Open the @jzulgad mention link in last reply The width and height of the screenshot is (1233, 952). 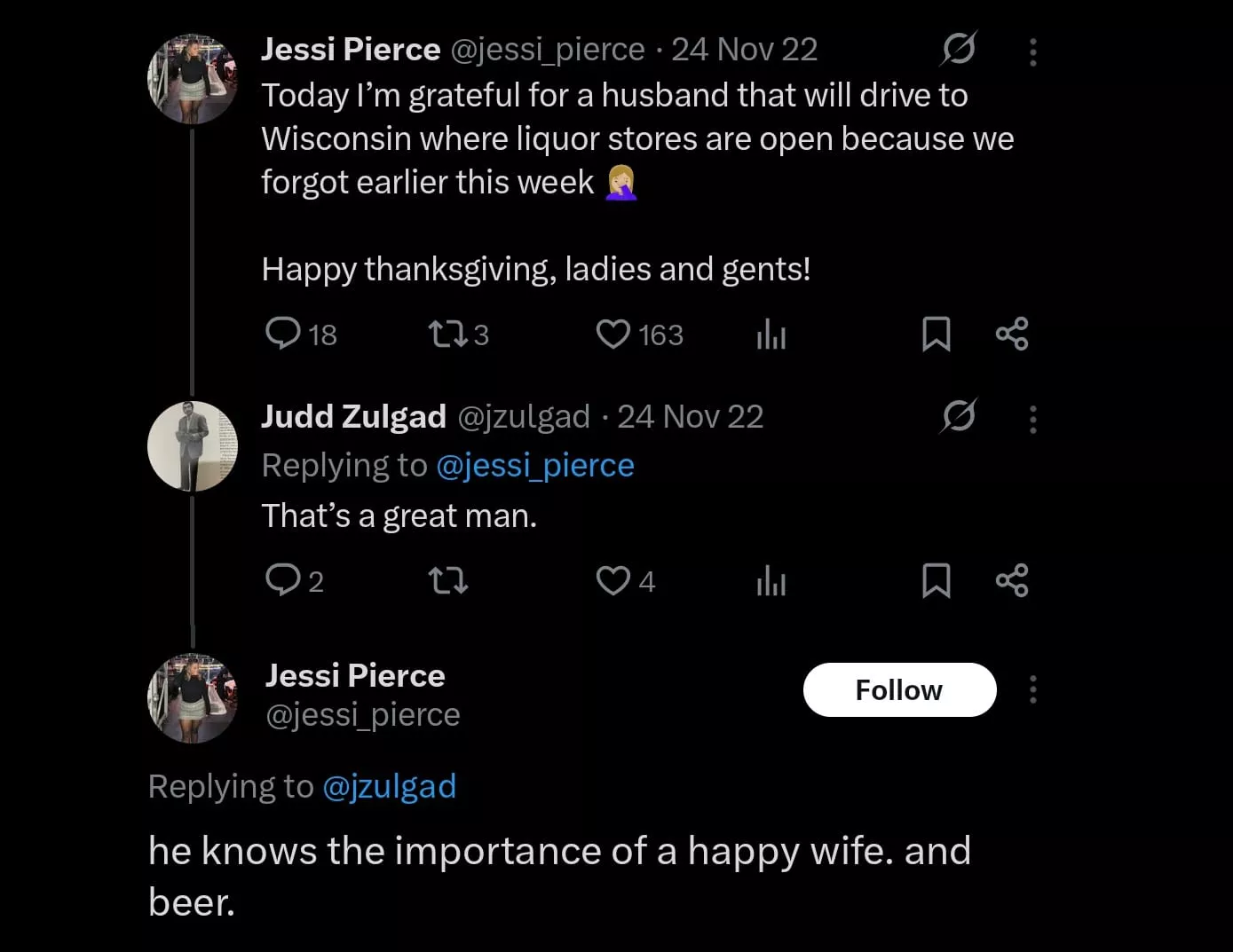[x=389, y=786]
